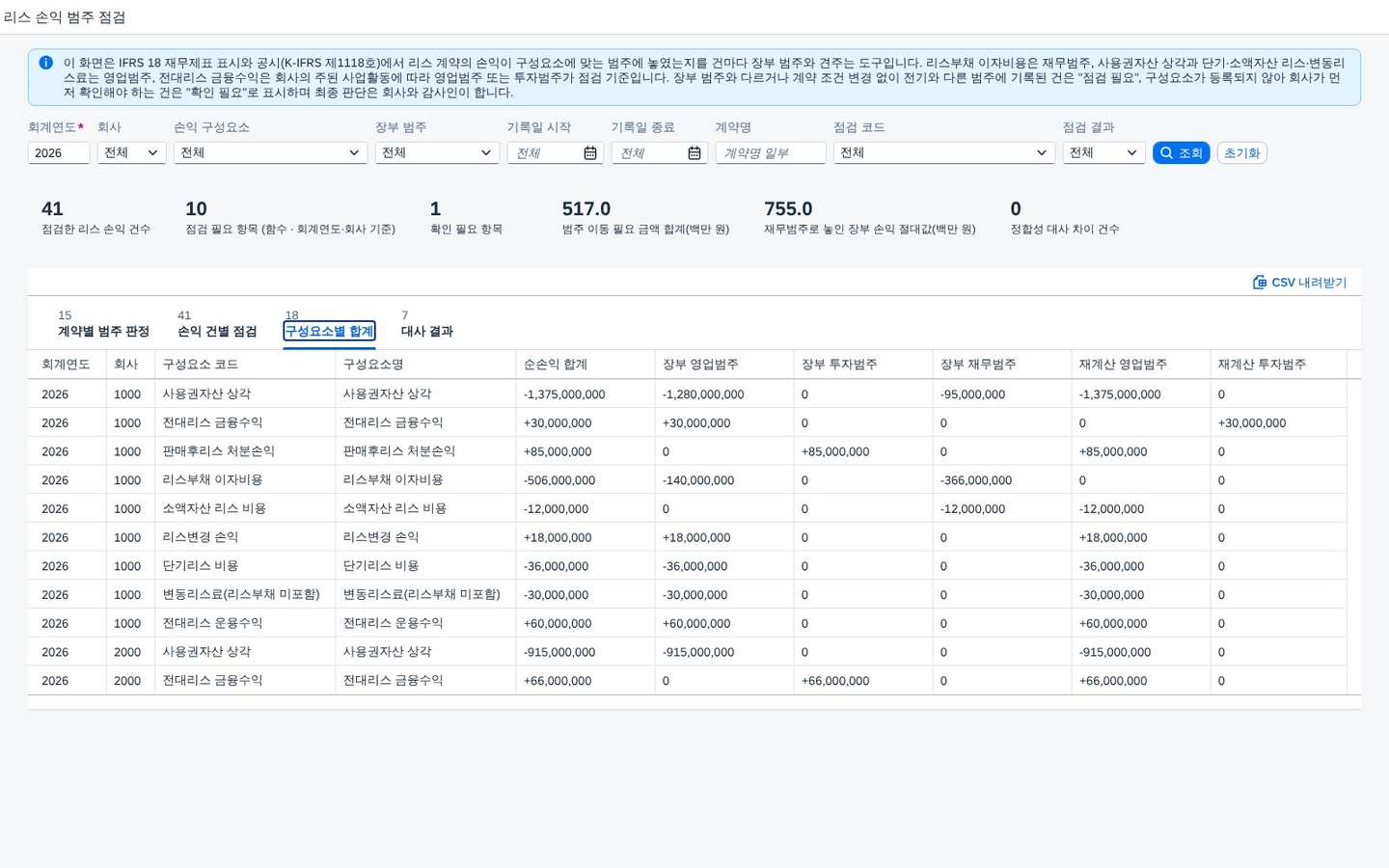The image size is (1389, 868).
Task: Switch to the 계약별 범주 판정 tab
Action: (103, 331)
